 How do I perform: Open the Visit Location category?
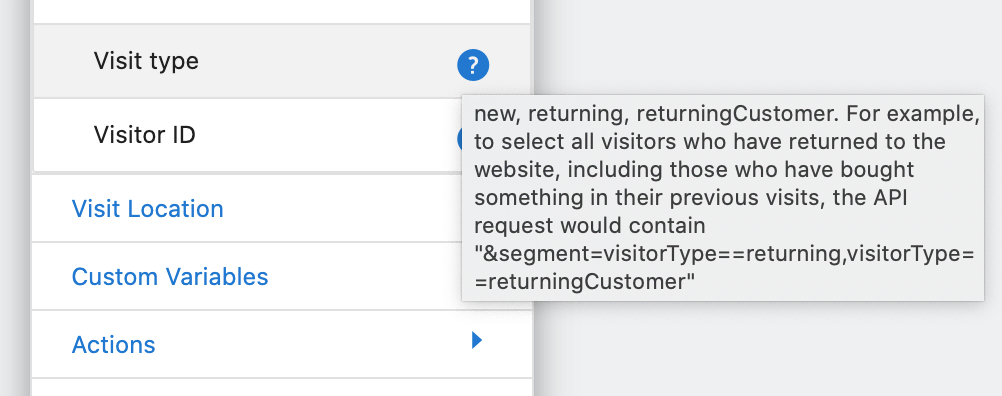pyautogui.click(x=148, y=209)
